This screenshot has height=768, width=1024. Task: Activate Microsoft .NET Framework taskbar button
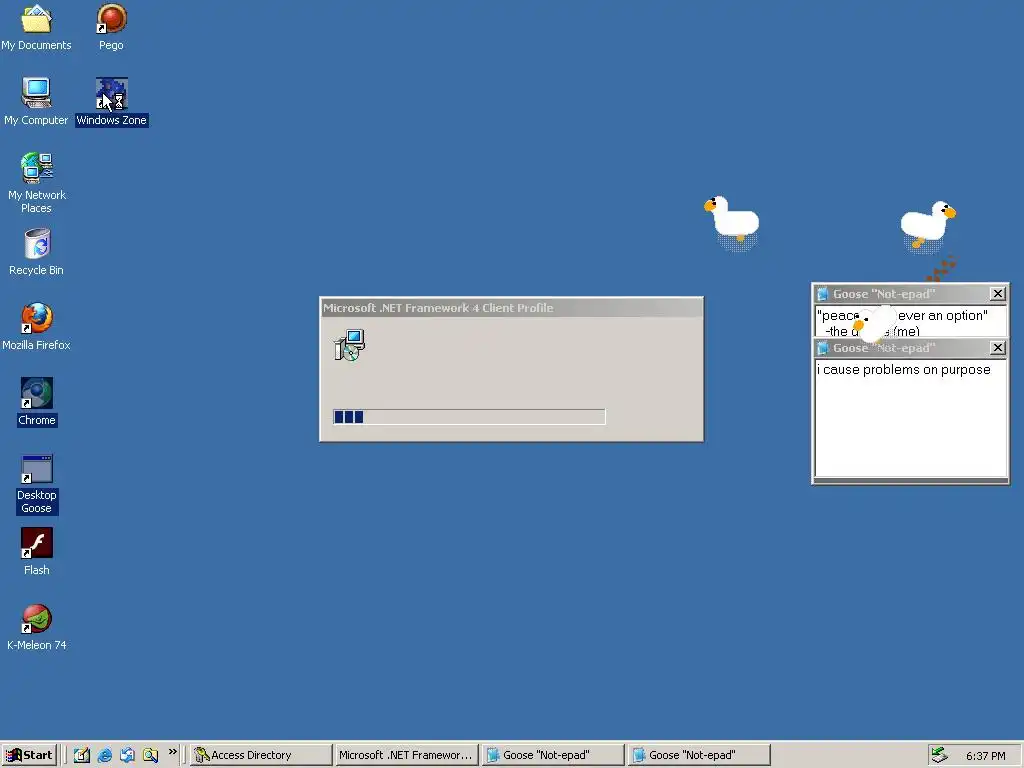coord(406,755)
